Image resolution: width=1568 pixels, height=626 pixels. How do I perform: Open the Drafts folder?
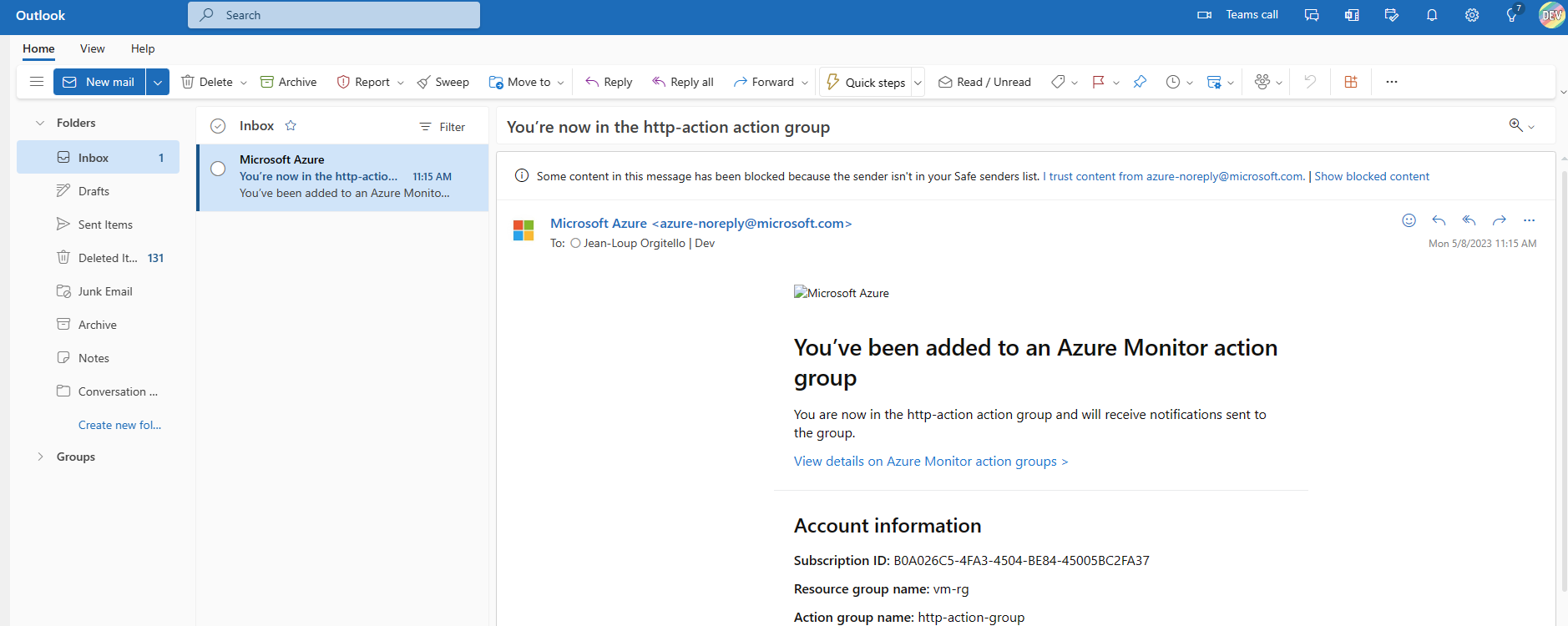[x=98, y=191]
